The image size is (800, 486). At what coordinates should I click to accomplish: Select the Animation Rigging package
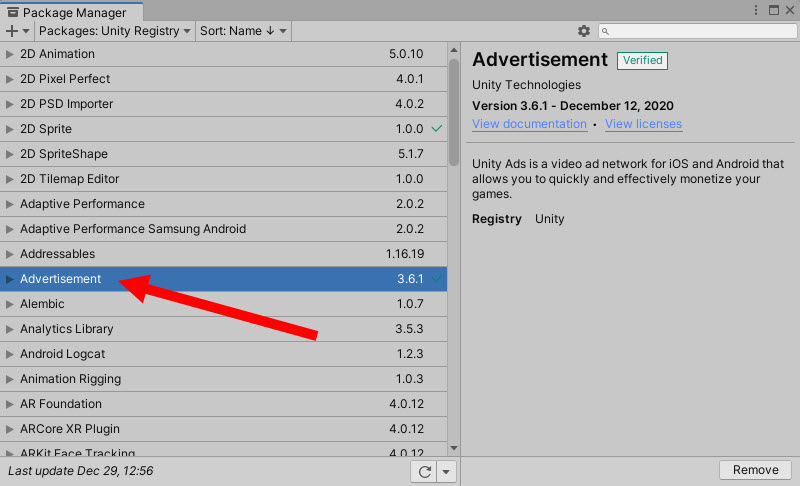tap(223, 379)
